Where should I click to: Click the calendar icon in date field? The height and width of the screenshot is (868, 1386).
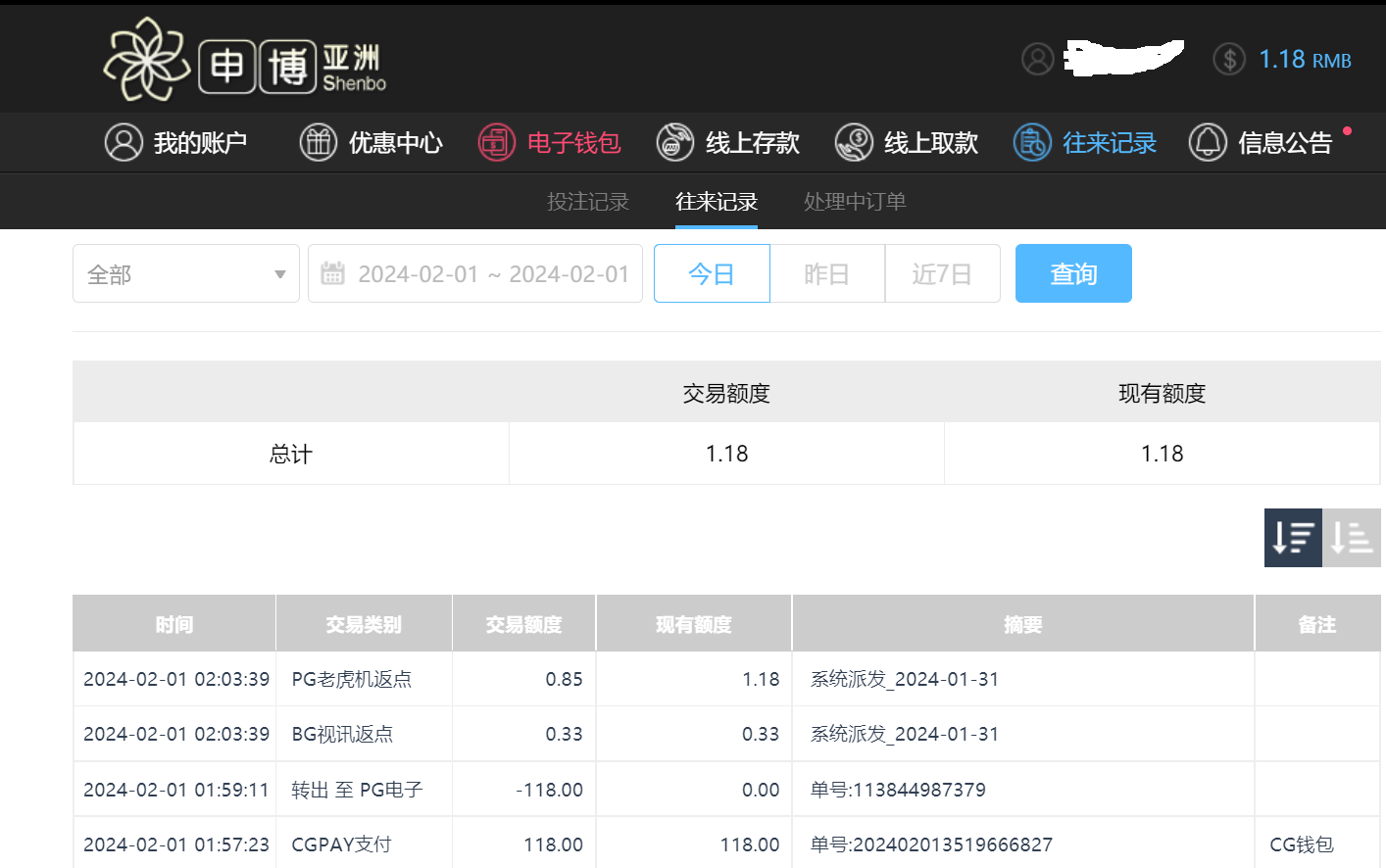332,273
